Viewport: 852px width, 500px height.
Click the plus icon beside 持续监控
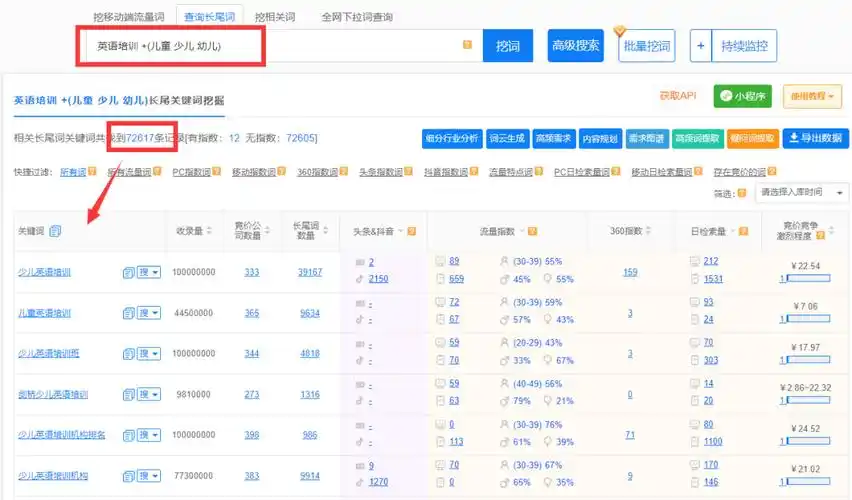[700, 46]
